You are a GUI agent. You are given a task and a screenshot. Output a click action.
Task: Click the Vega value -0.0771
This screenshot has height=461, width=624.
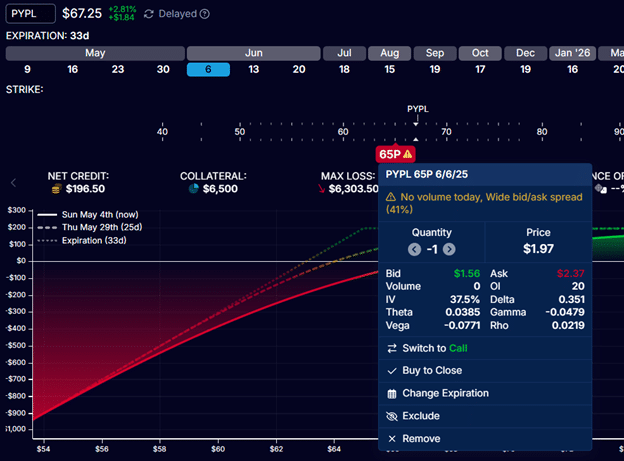pyautogui.click(x=462, y=326)
